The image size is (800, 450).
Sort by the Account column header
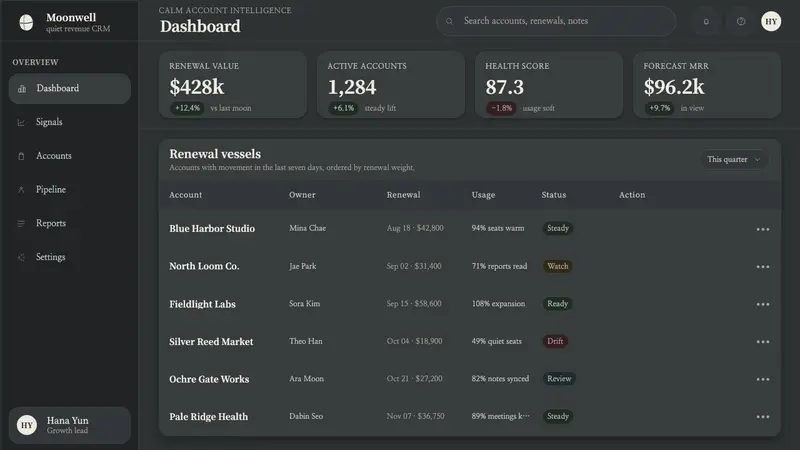186,195
